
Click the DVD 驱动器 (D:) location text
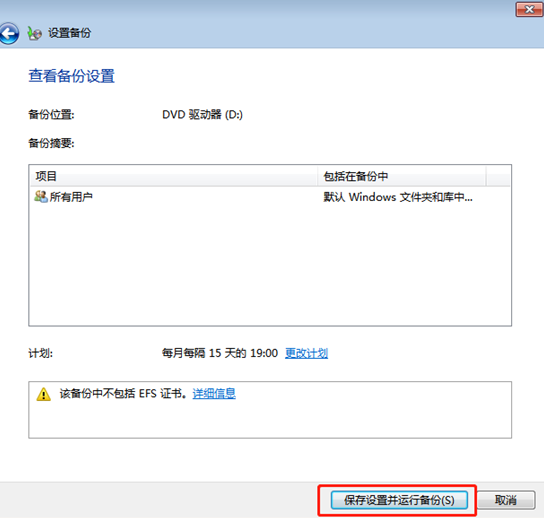pos(202,114)
